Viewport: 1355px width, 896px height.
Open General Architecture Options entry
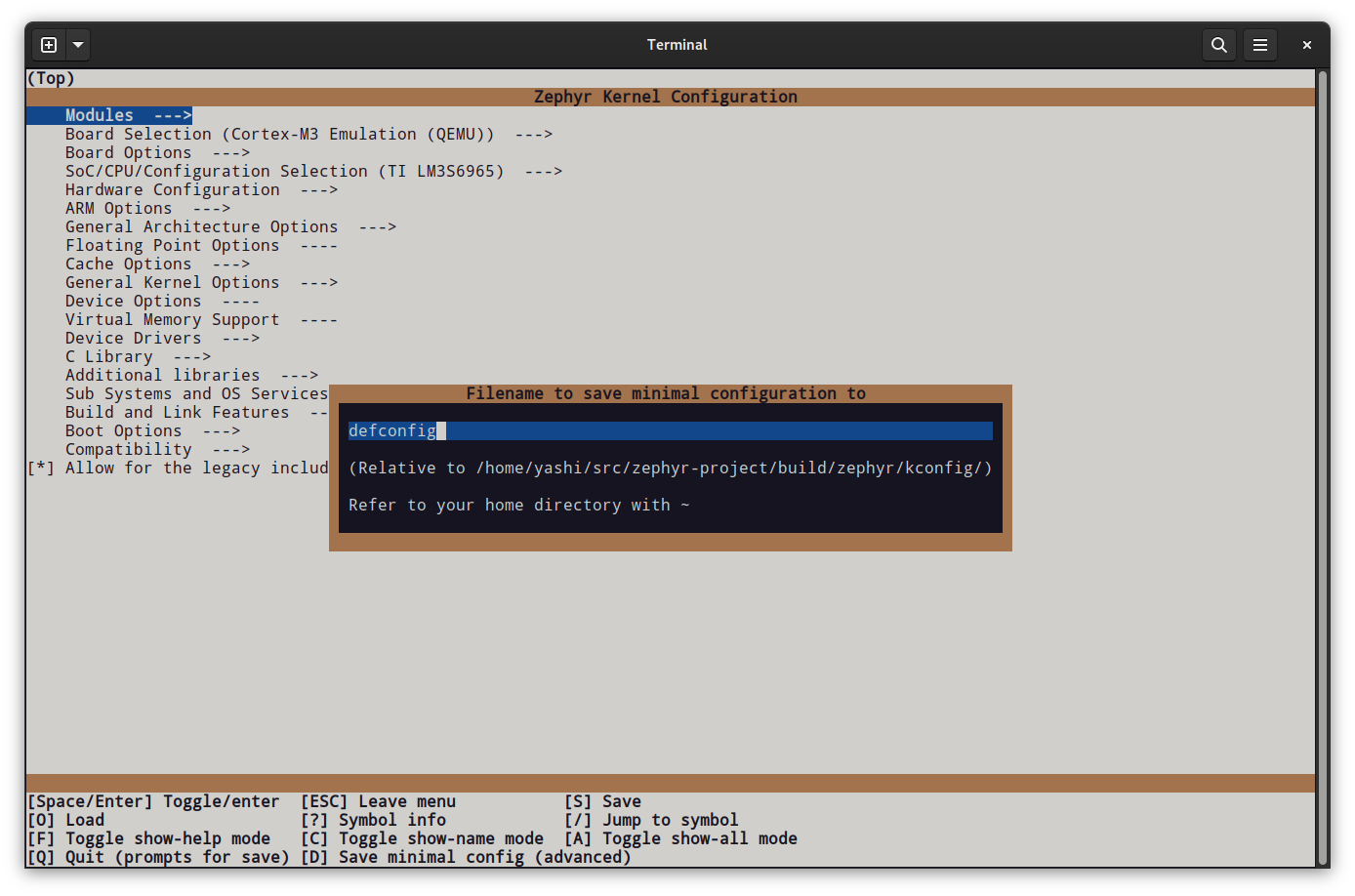tap(230, 226)
